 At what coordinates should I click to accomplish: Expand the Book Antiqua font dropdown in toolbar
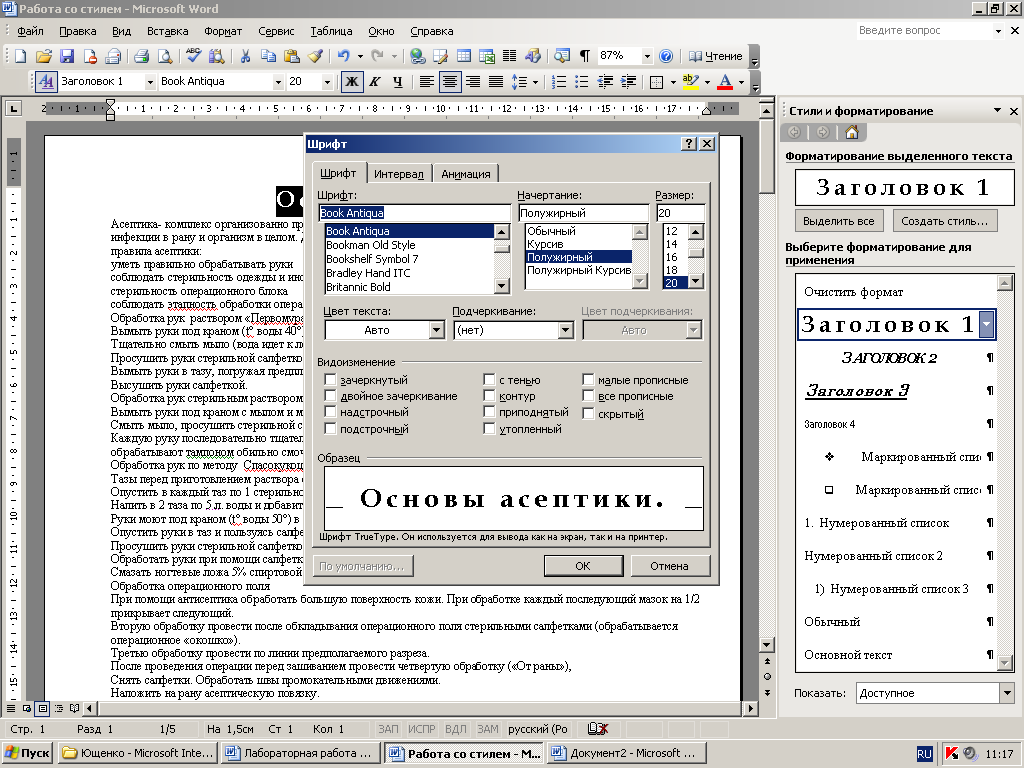click(278, 82)
